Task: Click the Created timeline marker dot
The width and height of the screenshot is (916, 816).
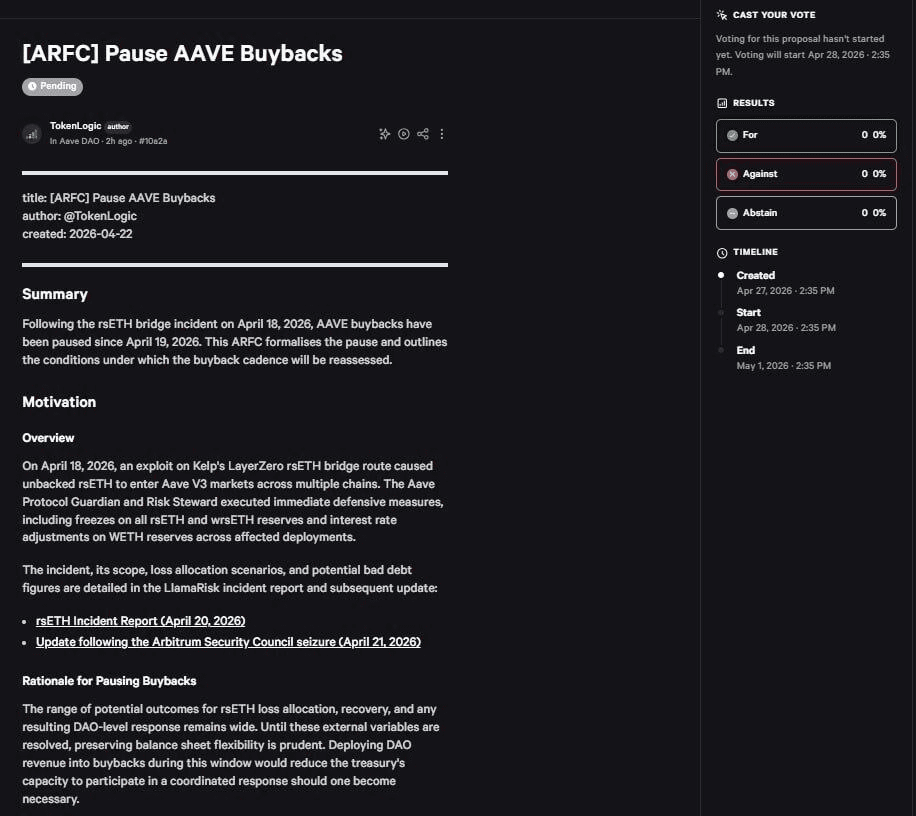Action: click(721, 275)
